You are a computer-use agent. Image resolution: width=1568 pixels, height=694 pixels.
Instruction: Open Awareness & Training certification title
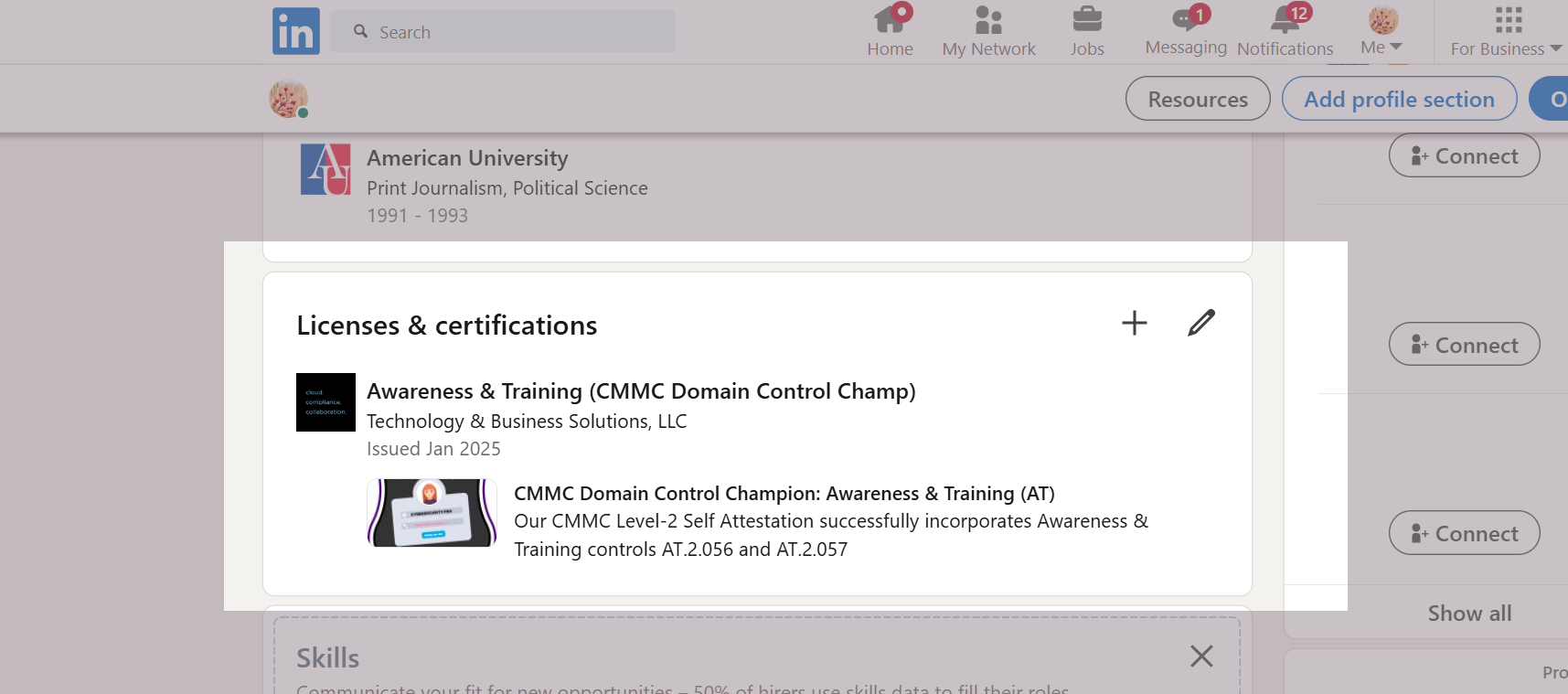641,391
